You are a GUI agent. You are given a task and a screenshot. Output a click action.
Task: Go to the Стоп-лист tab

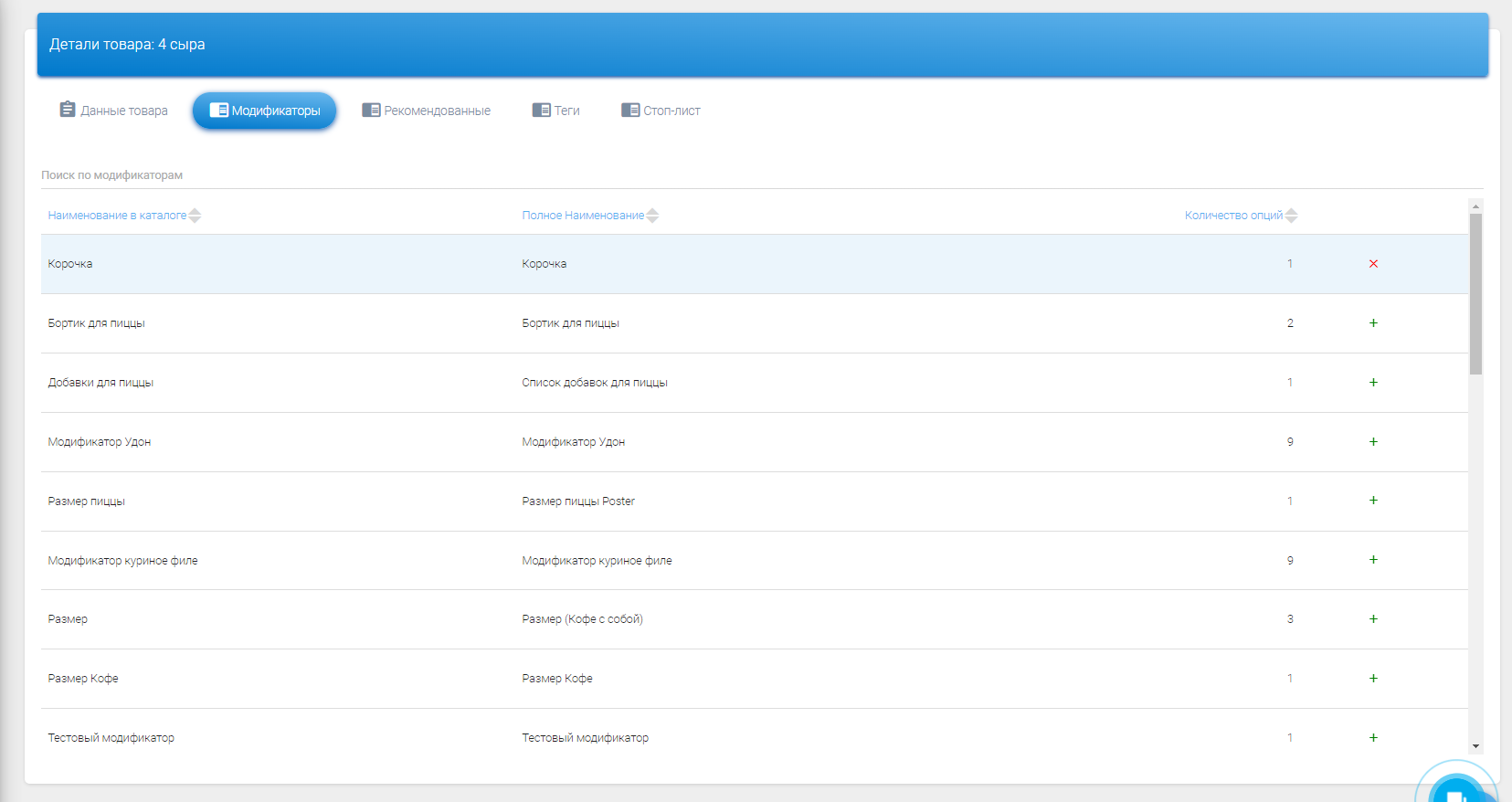pyautogui.click(x=661, y=111)
